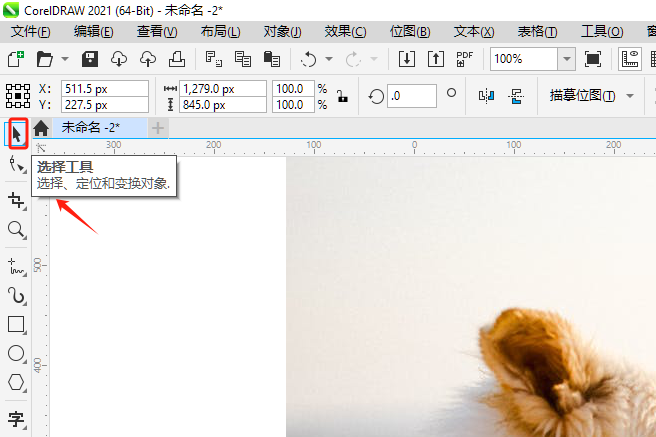Toggle full-screen preview icon

593,59
